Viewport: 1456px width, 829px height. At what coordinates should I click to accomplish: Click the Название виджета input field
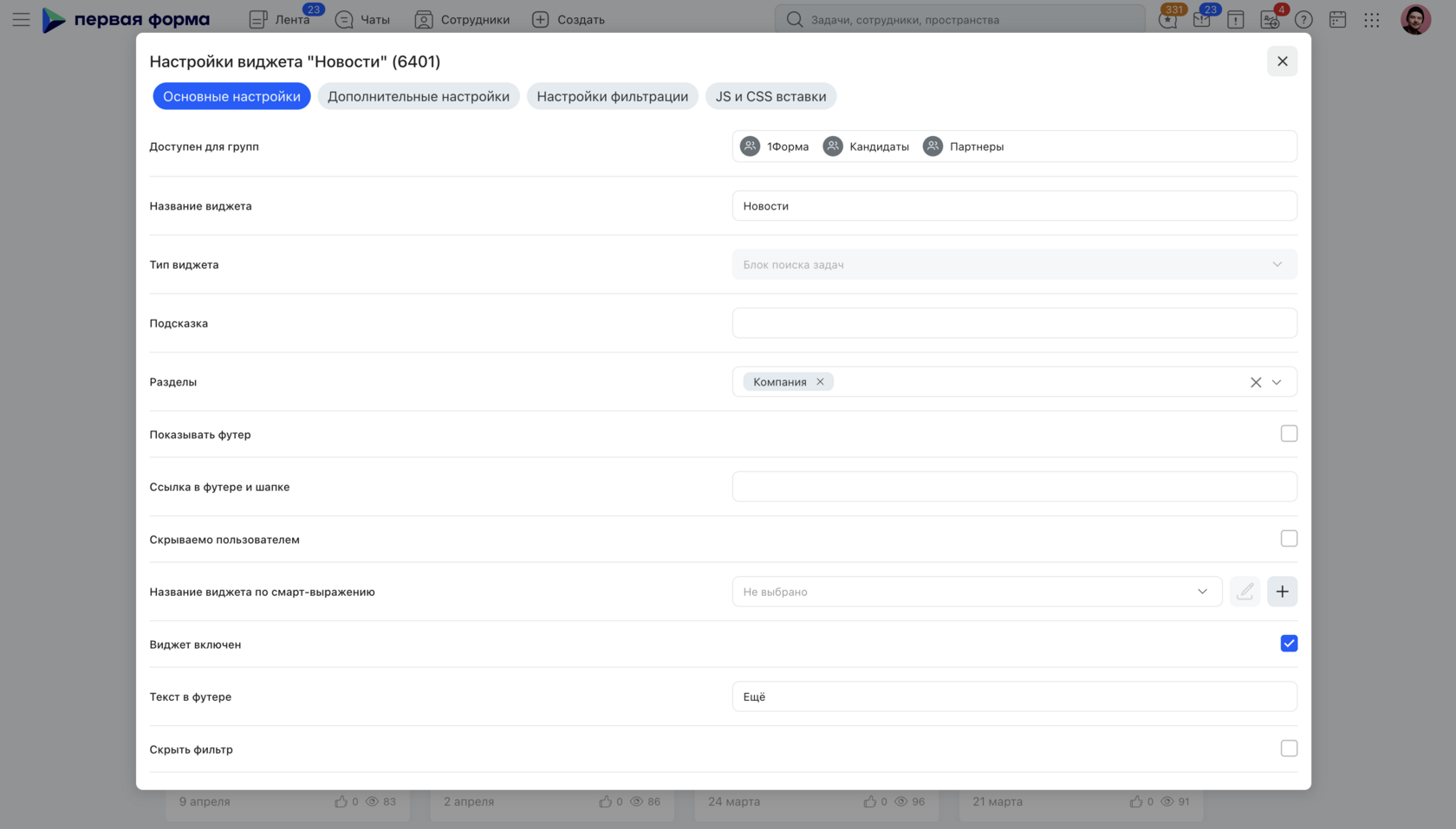[x=1014, y=205]
